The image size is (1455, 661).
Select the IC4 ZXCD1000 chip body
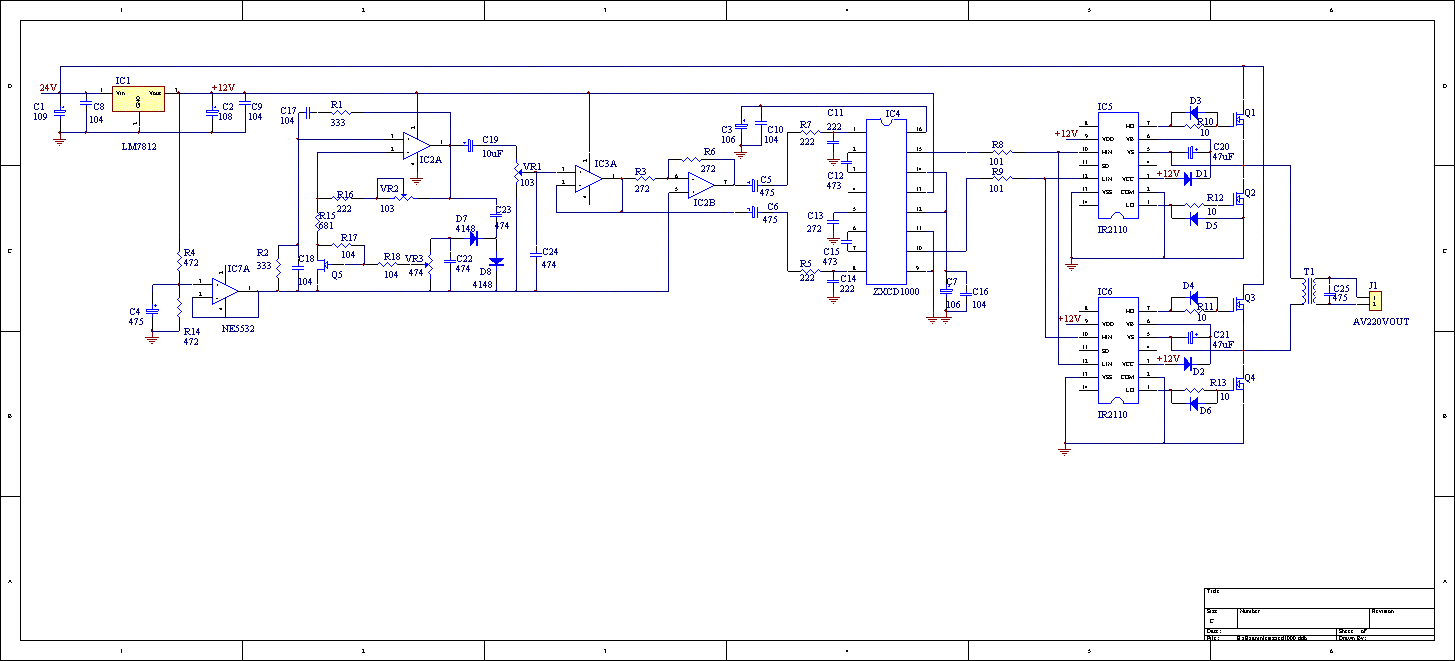885,201
